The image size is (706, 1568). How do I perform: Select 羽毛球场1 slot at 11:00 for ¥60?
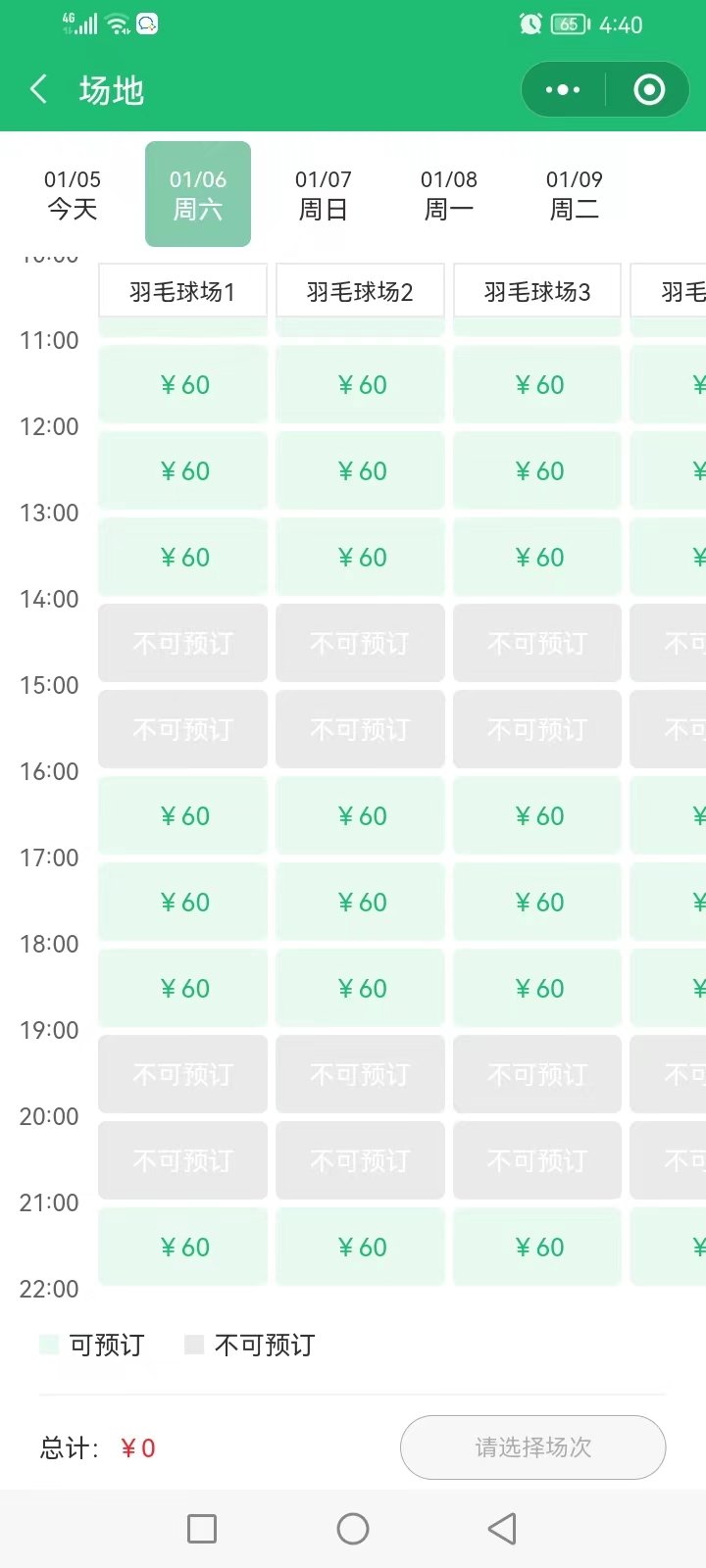pyautogui.click(x=183, y=385)
